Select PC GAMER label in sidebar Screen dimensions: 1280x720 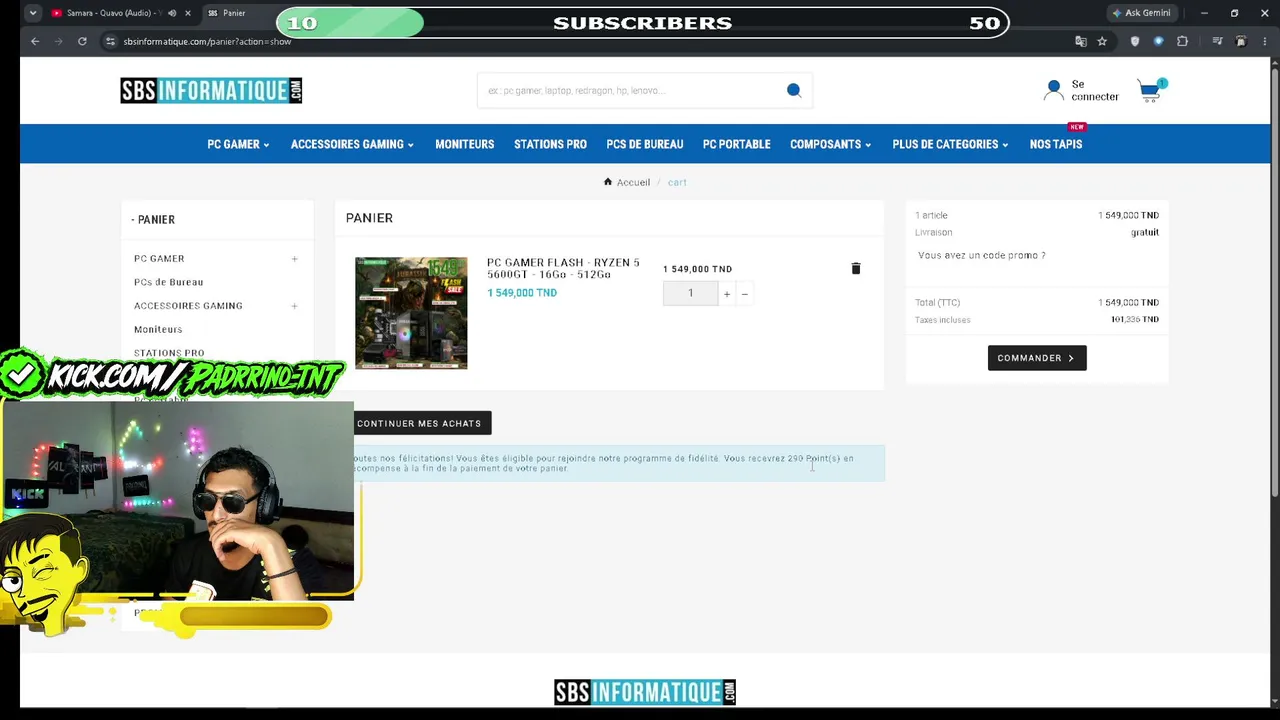pos(159,259)
